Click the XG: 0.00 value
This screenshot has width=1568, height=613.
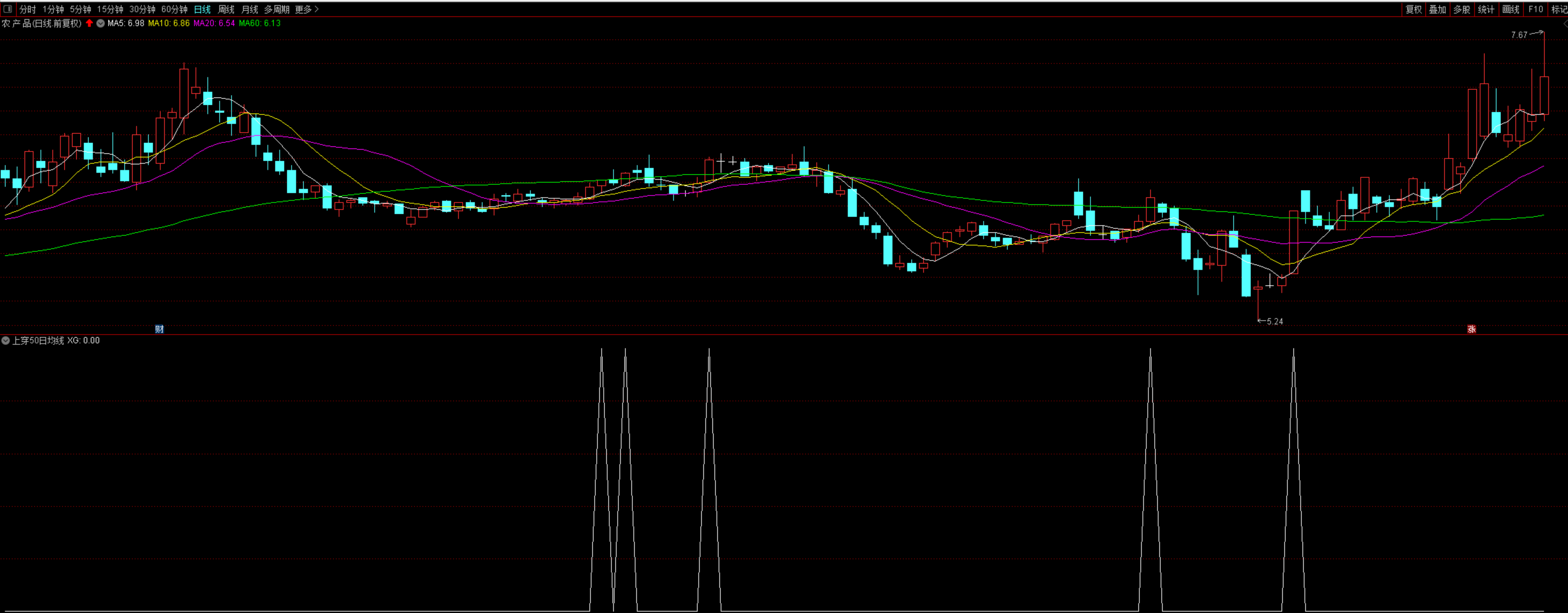tap(83, 341)
